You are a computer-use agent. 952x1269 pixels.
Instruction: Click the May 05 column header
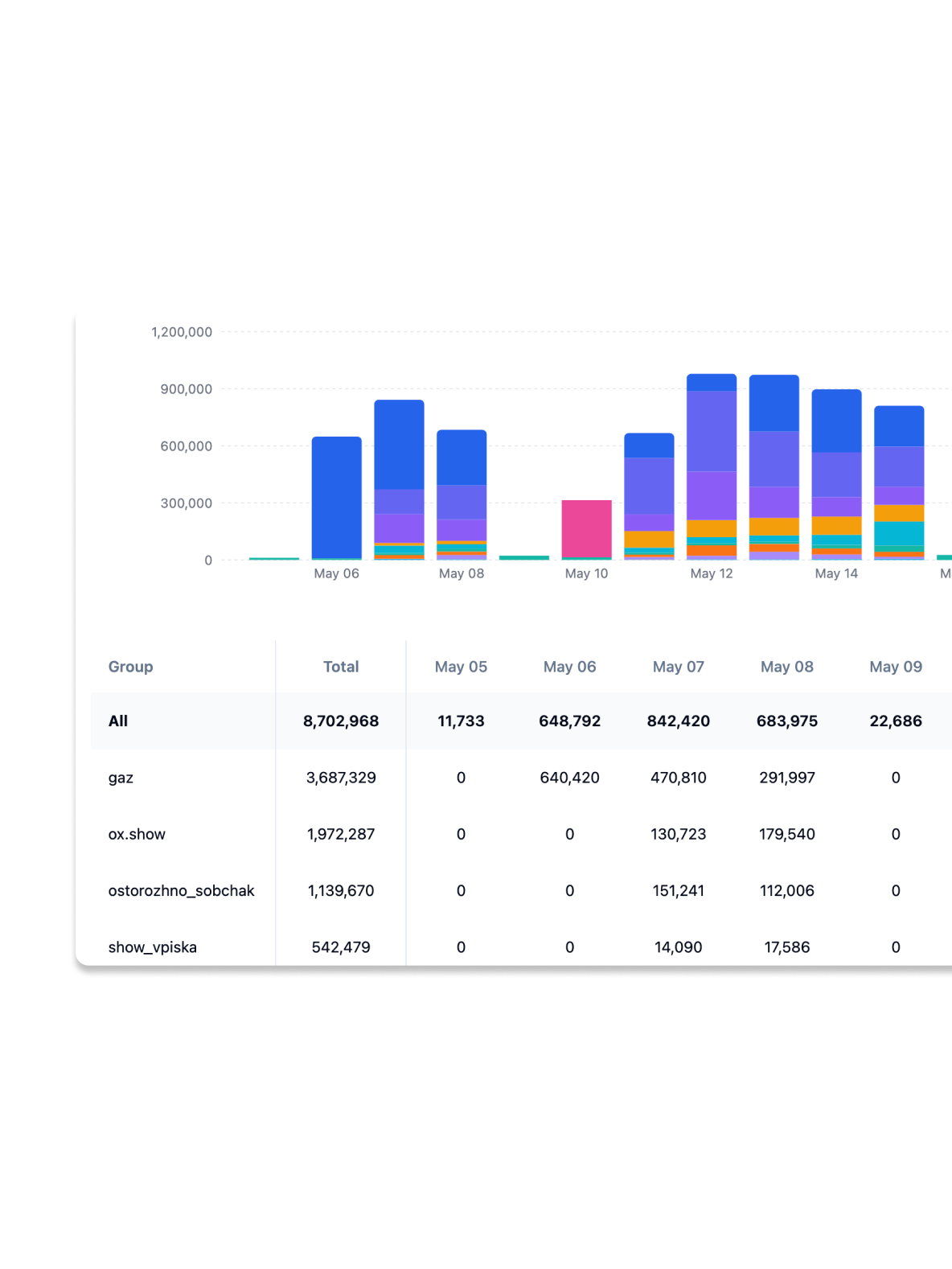461,667
